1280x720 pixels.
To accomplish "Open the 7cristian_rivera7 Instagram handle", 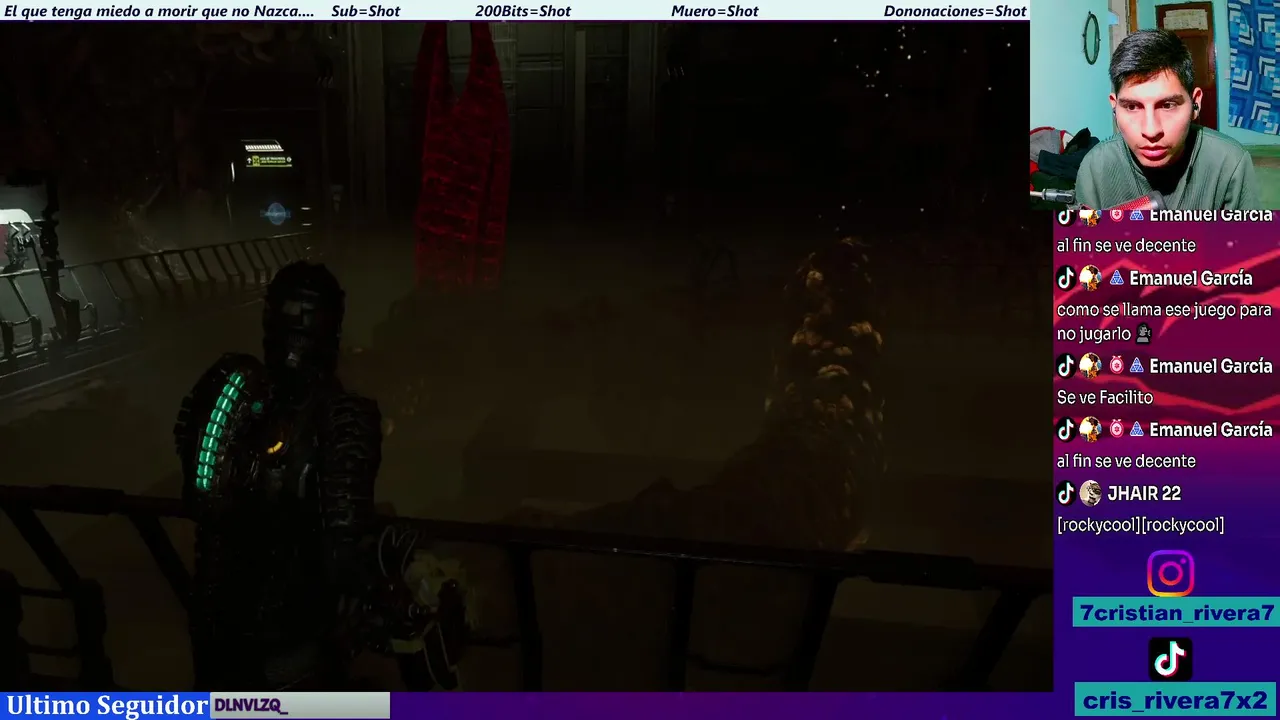I will pos(1176,613).
